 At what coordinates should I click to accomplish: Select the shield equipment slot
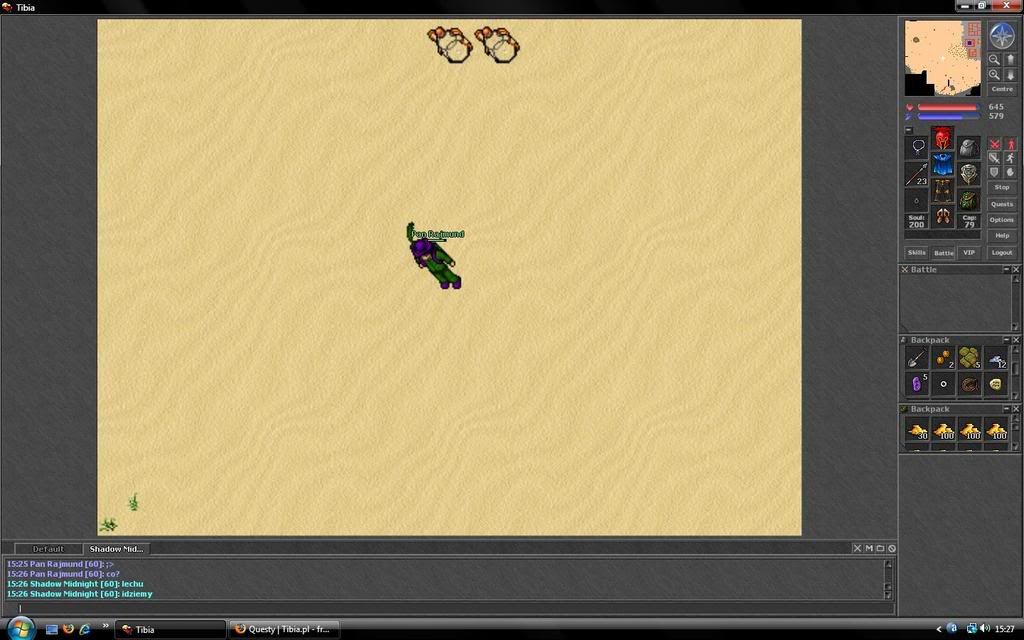[969, 174]
